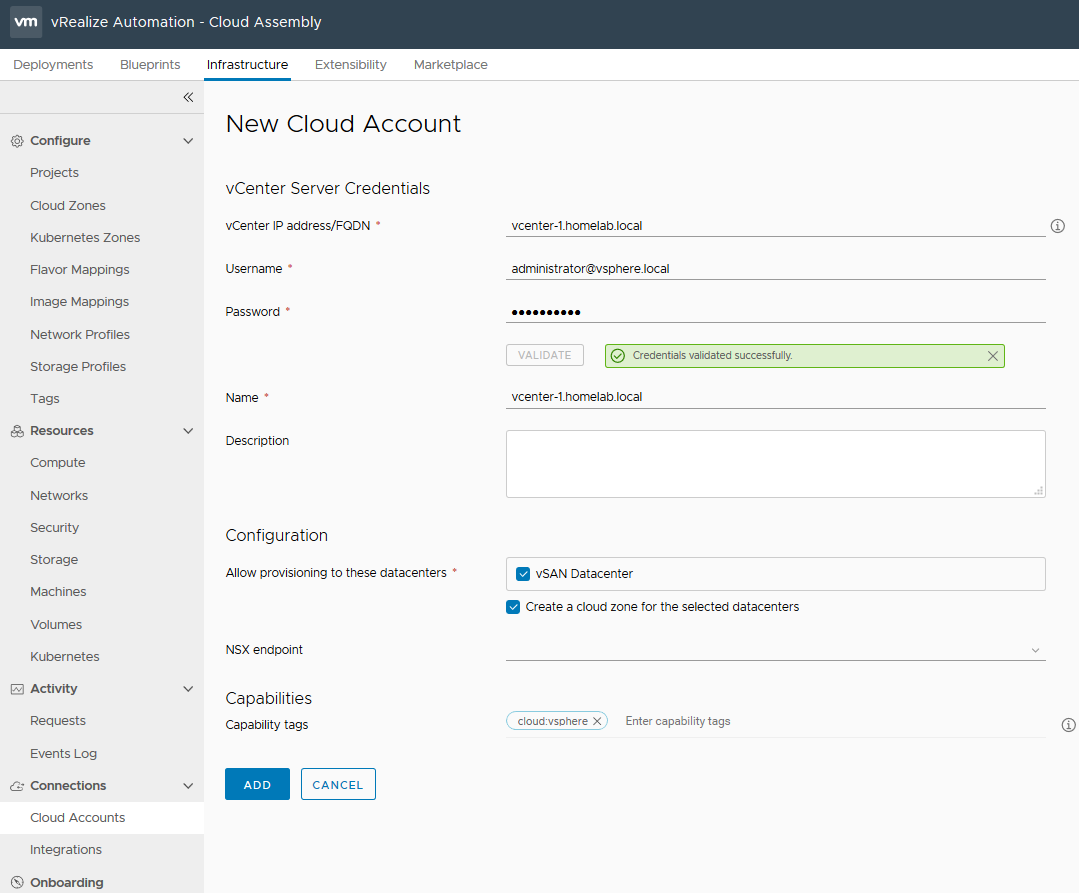Click the Connections cloud icon
This screenshot has height=893, width=1079.
coord(17,786)
